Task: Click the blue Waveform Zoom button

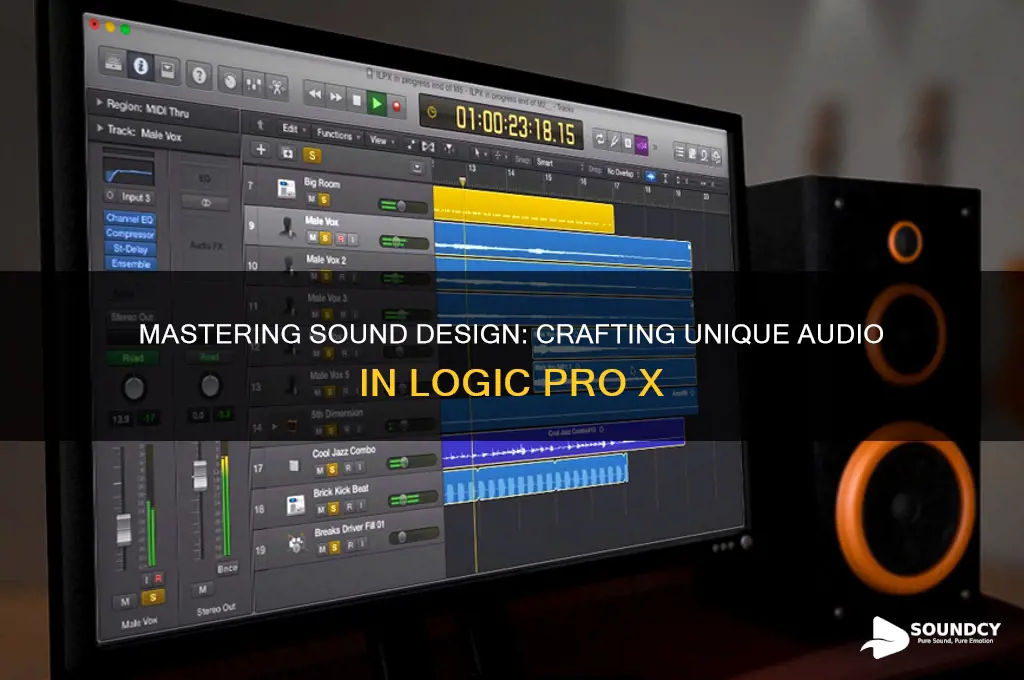Action: 650,176
